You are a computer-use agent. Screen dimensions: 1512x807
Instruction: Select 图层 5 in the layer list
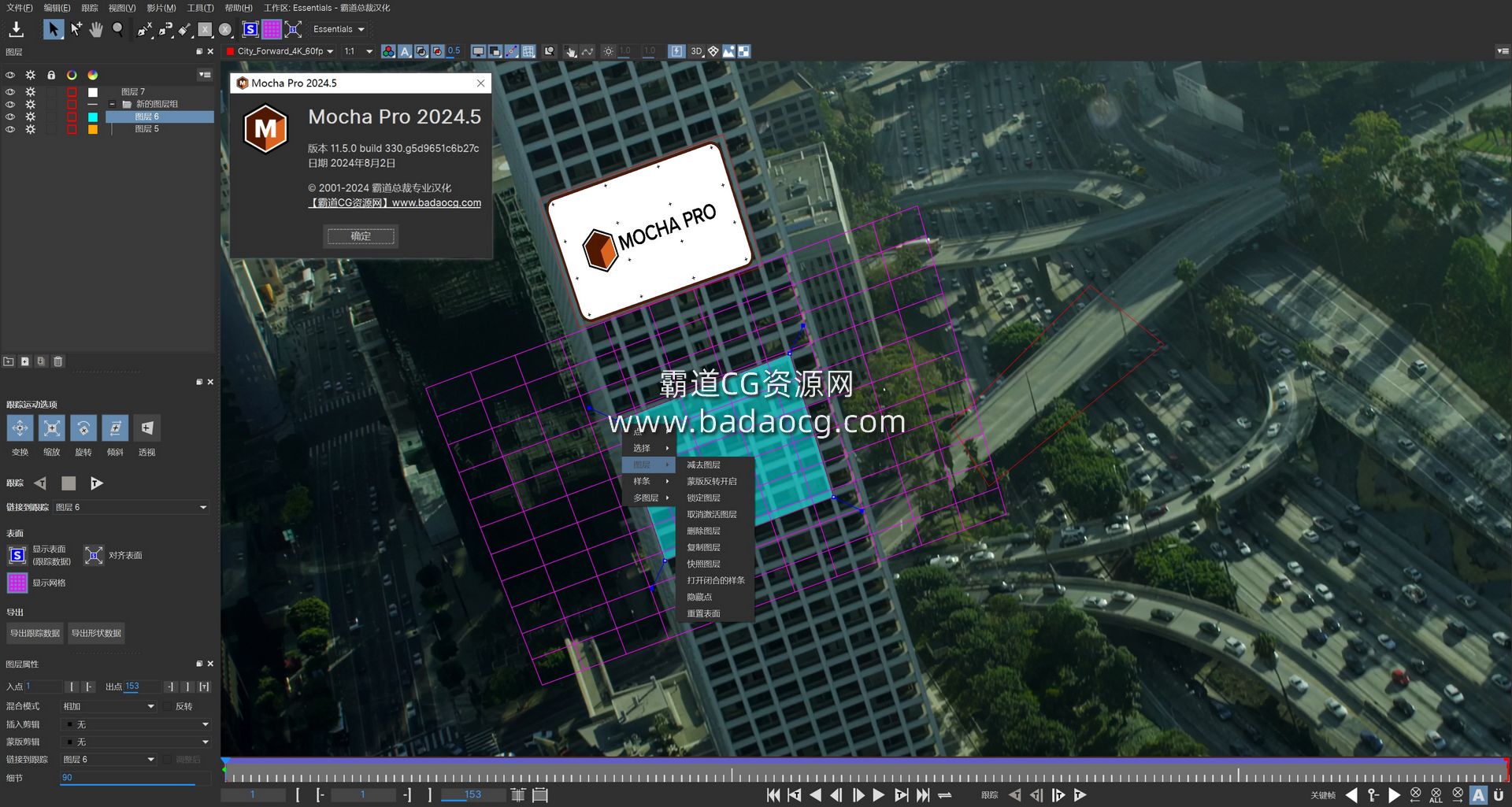click(x=146, y=129)
